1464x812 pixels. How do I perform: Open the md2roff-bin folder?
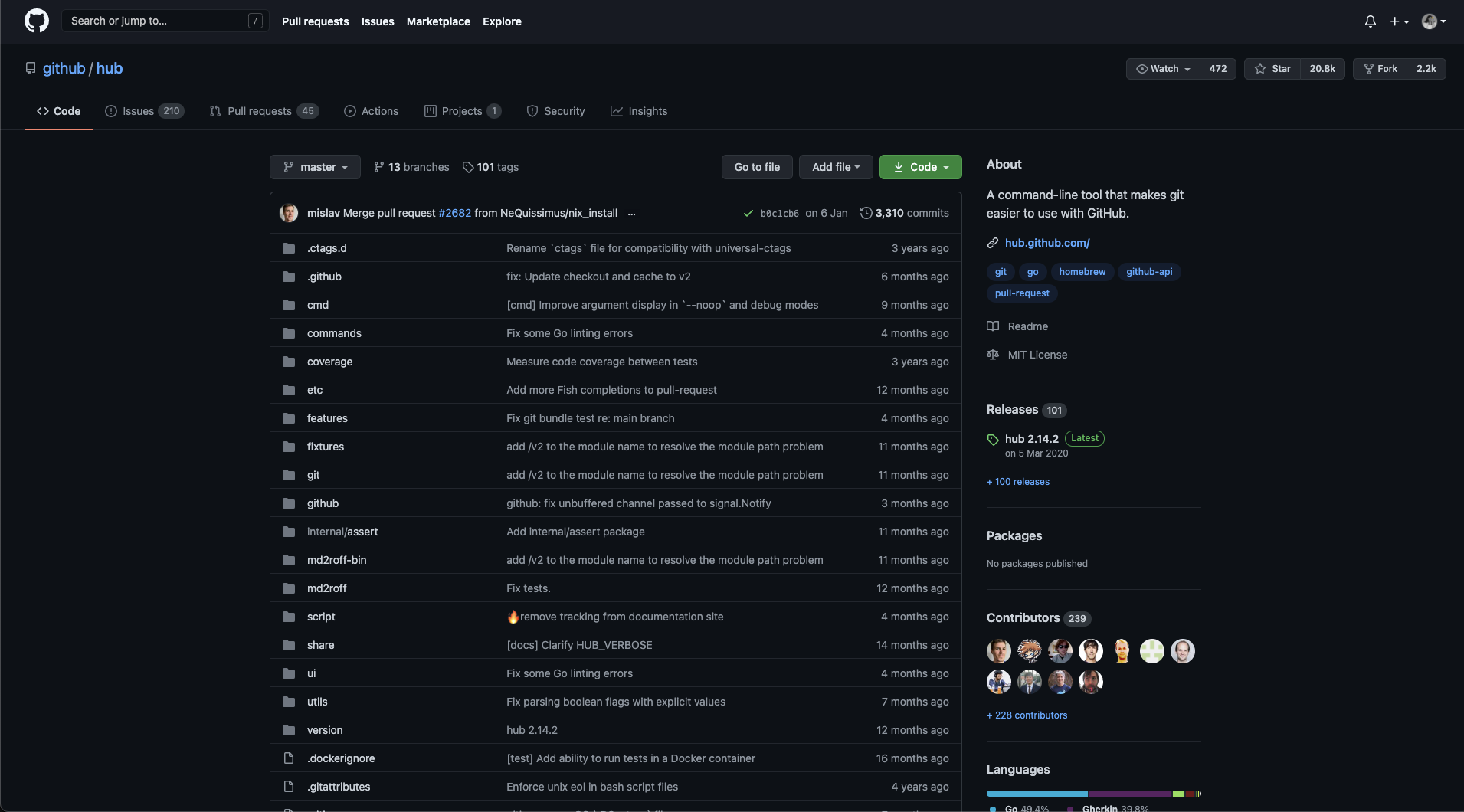click(x=336, y=560)
